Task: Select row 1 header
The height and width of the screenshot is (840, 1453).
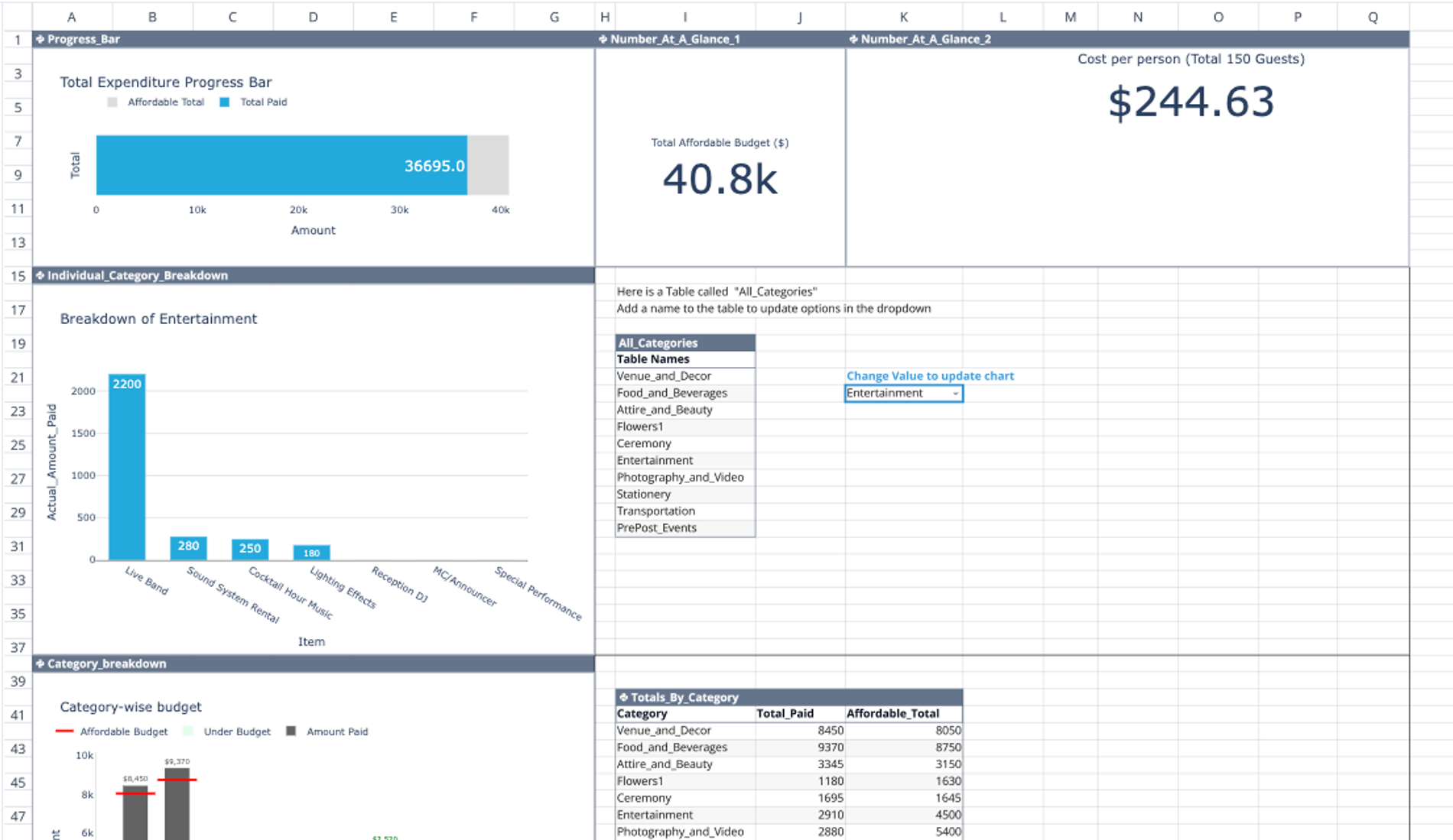Action: click(x=17, y=39)
